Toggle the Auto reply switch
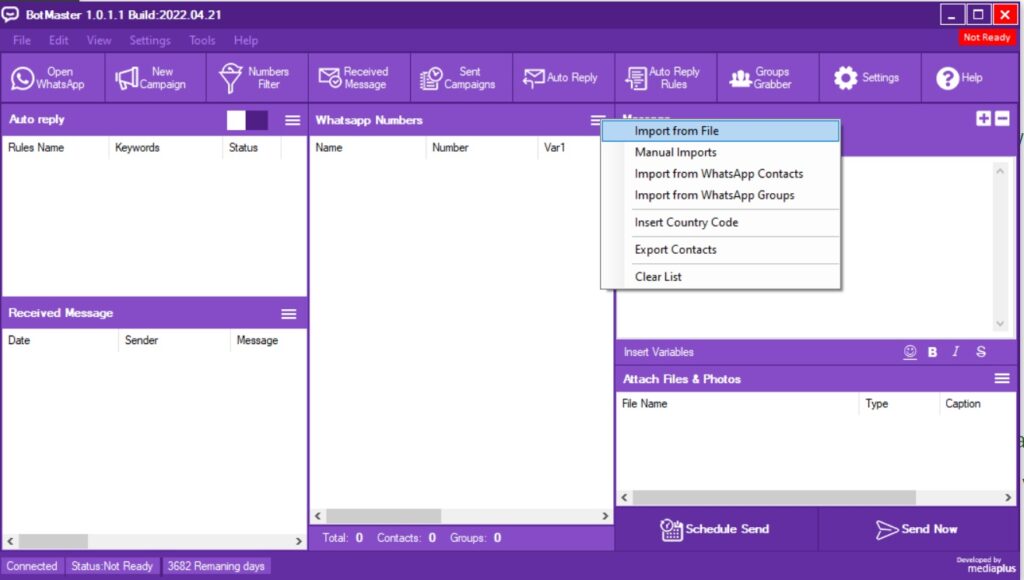 coord(247,120)
